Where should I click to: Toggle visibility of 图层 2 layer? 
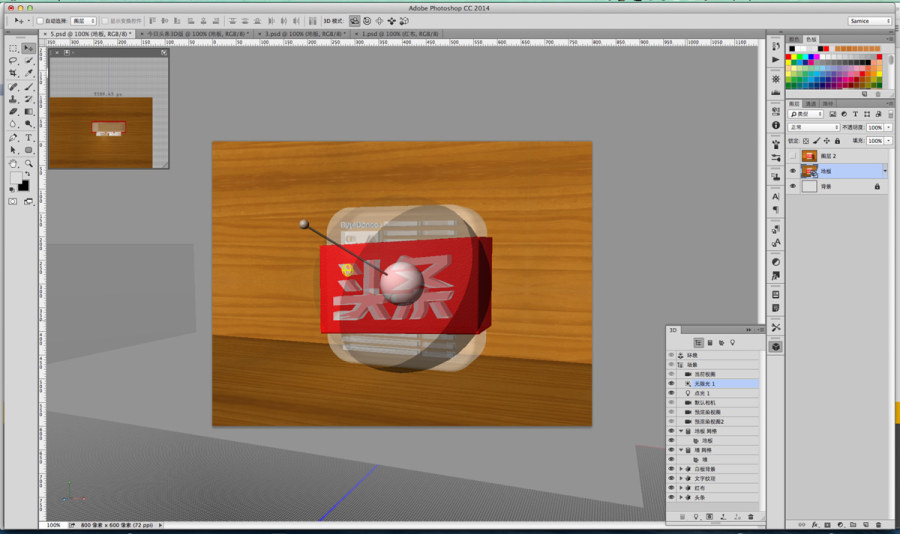click(x=793, y=156)
